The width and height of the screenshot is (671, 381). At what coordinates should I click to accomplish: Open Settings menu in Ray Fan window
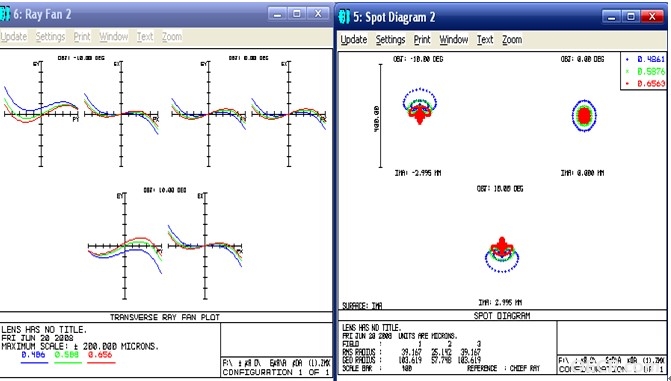[x=50, y=37]
